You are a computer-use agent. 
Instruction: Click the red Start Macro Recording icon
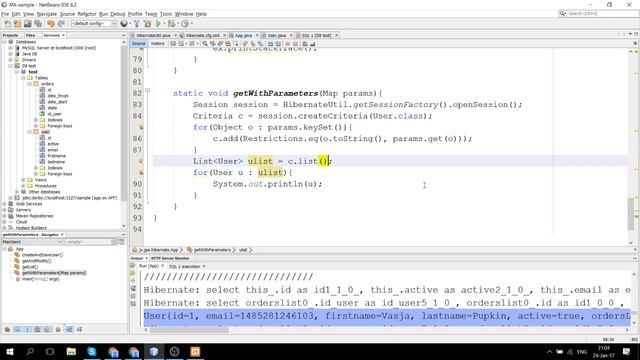pos(287,44)
